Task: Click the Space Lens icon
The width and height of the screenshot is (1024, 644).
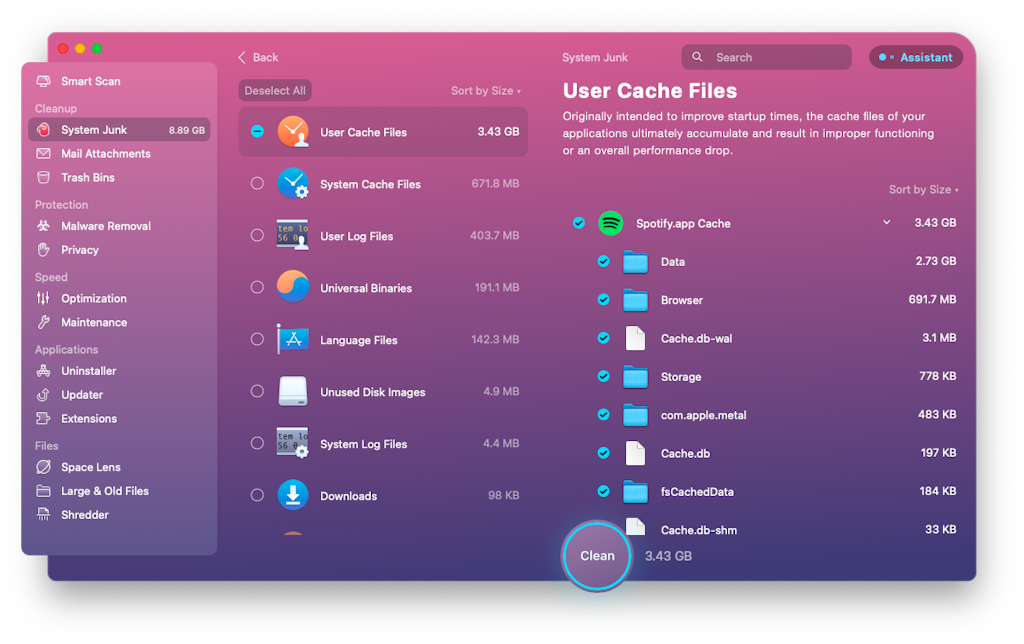Action: pos(43,467)
